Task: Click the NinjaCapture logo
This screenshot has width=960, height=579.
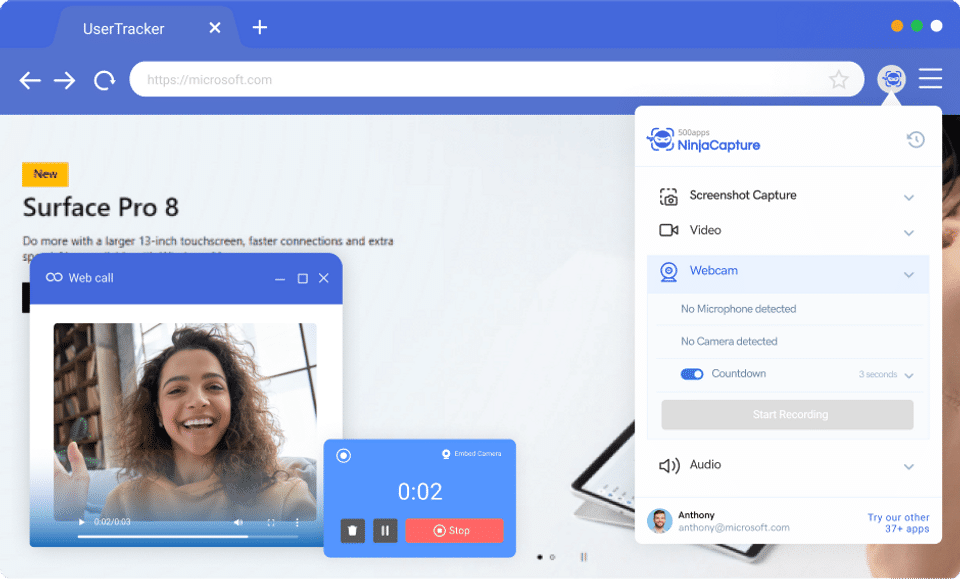Action: 703,140
